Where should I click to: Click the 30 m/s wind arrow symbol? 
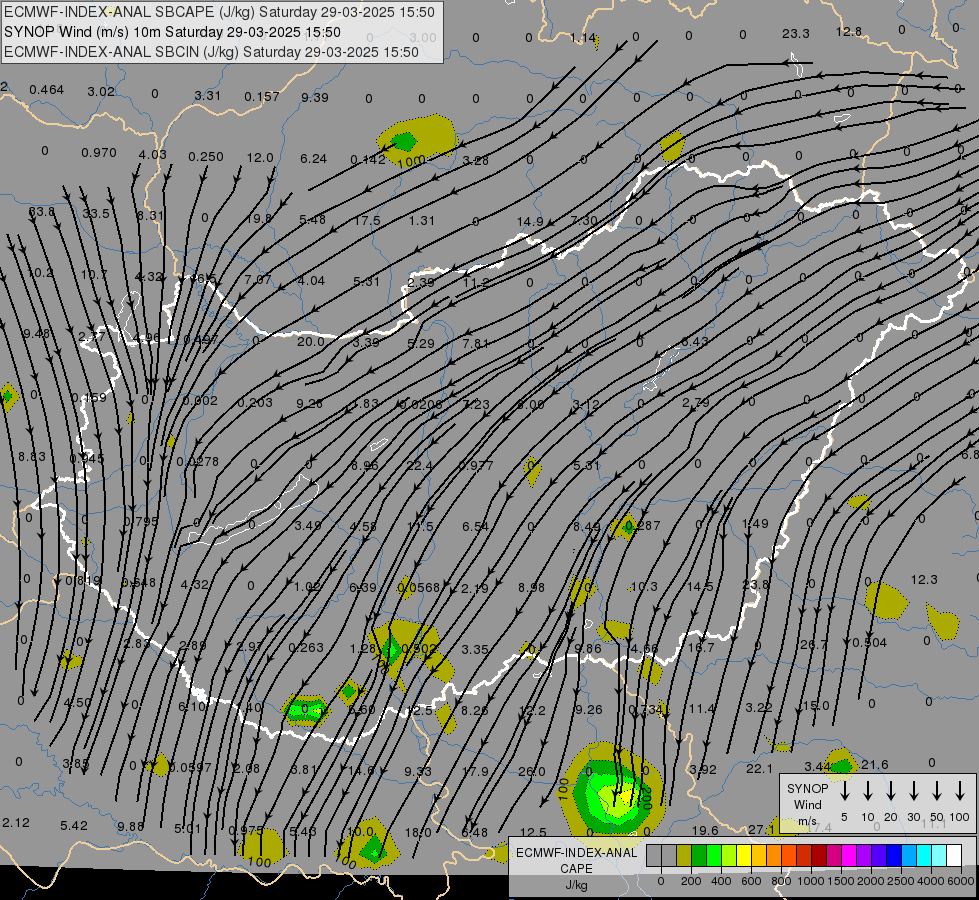pyautogui.click(x=914, y=791)
